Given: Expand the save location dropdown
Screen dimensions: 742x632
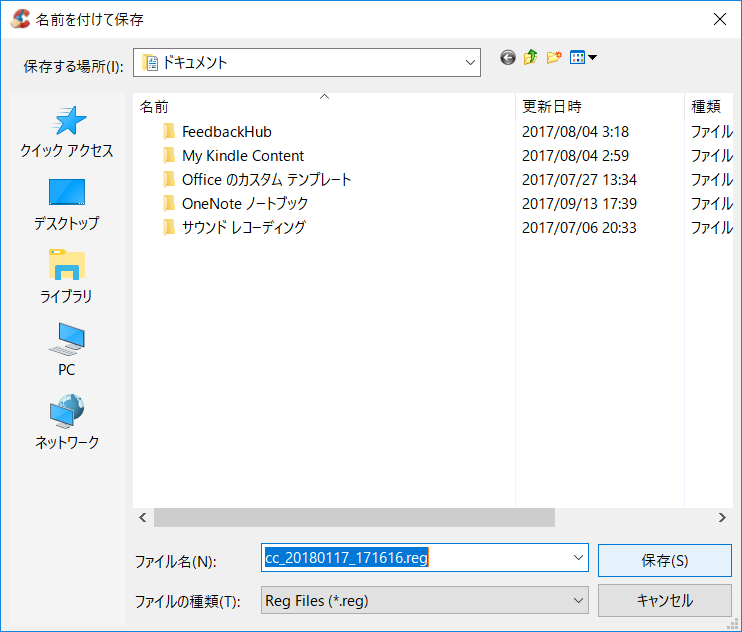Looking at the screenshot, I should 470,62.
